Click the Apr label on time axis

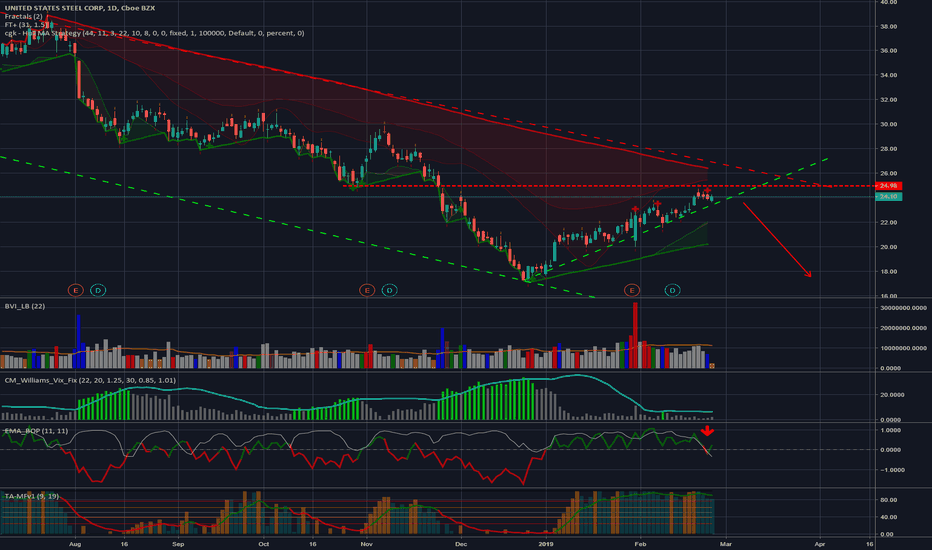point(820,544)
